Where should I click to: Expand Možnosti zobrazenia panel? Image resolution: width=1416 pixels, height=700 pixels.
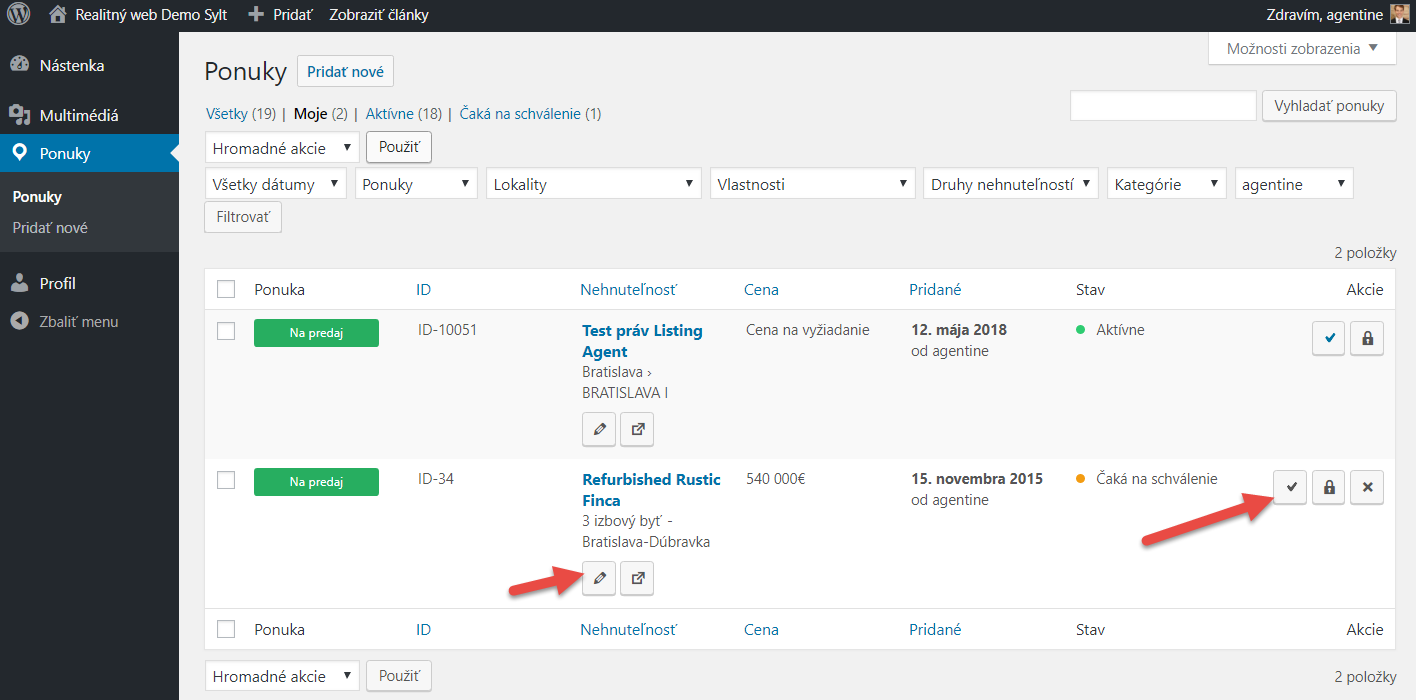(x=1302, y=48)
